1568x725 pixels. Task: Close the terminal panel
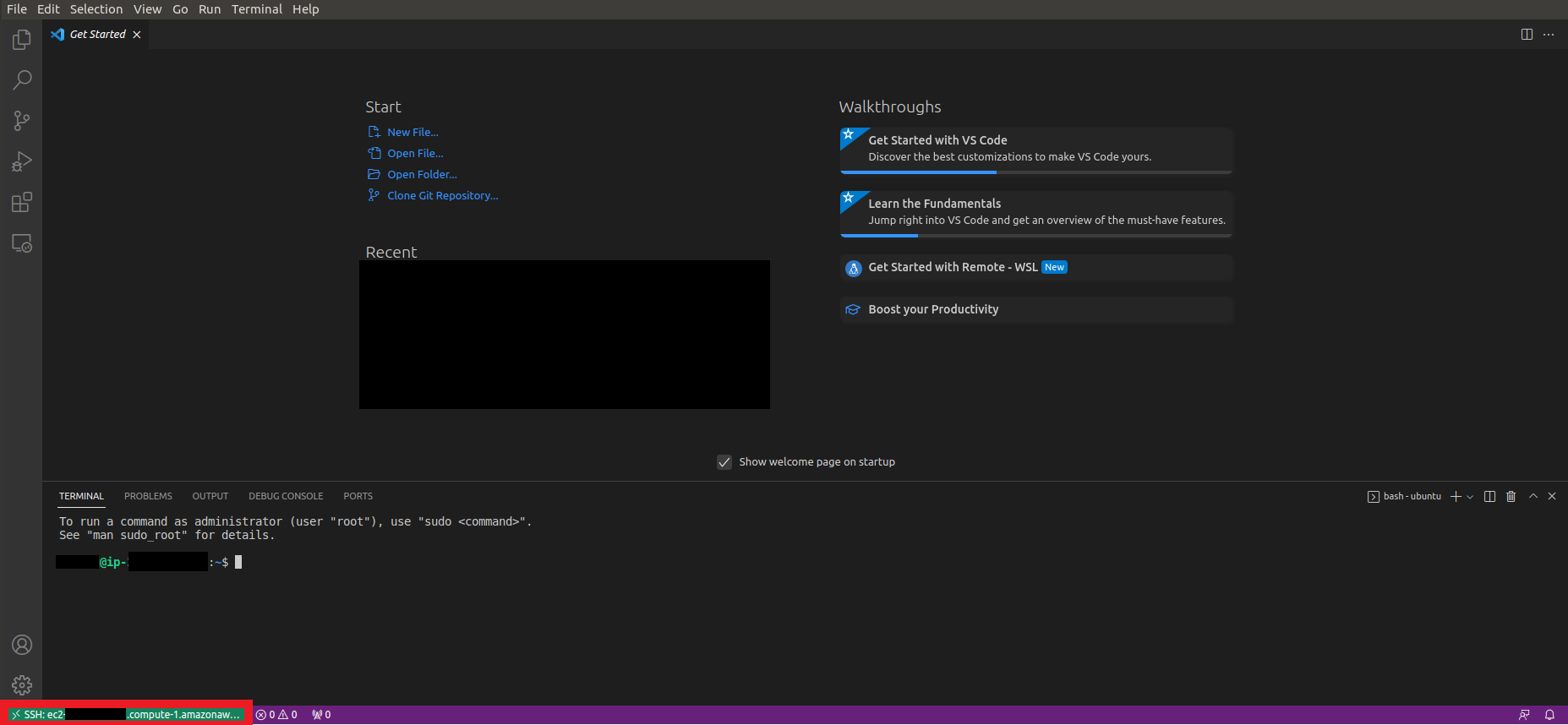pos(1552,496)
